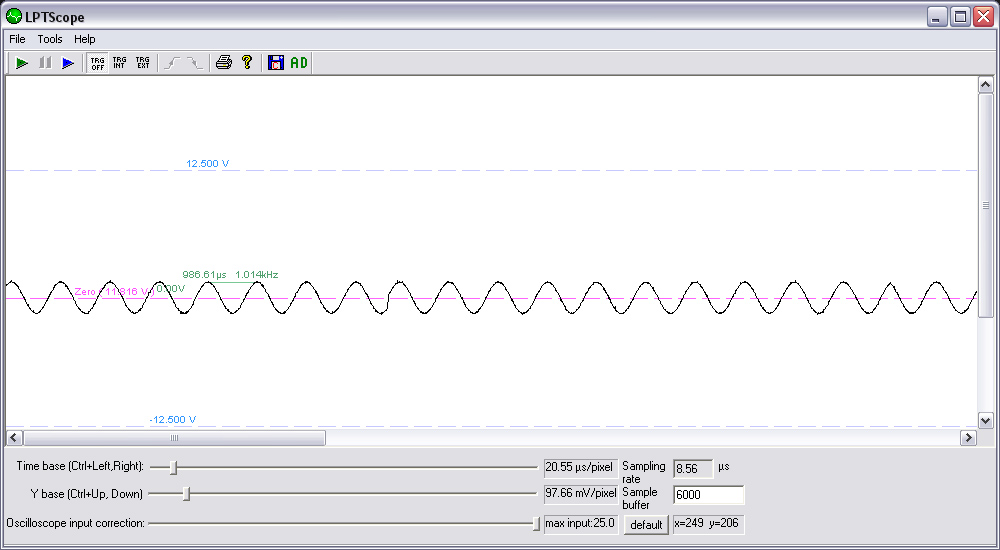The height and width of the screenshot is (550, 1000).
Task: Choose falling edge trigger icon
Action: 195,63
